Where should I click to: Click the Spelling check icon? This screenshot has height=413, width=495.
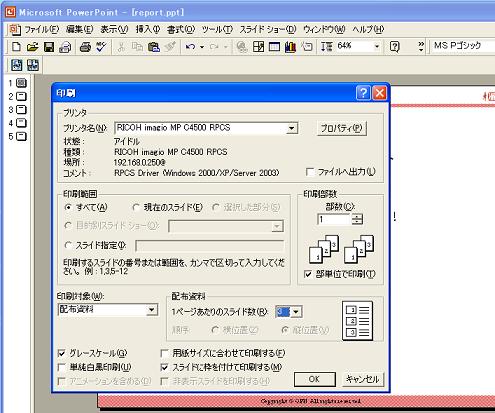(x=101, y=47)
